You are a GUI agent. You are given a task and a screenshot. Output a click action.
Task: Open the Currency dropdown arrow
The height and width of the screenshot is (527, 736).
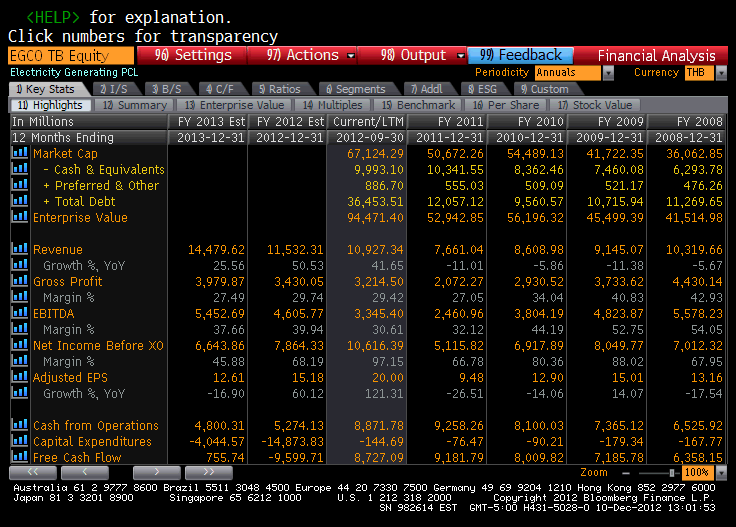[721, 73]
